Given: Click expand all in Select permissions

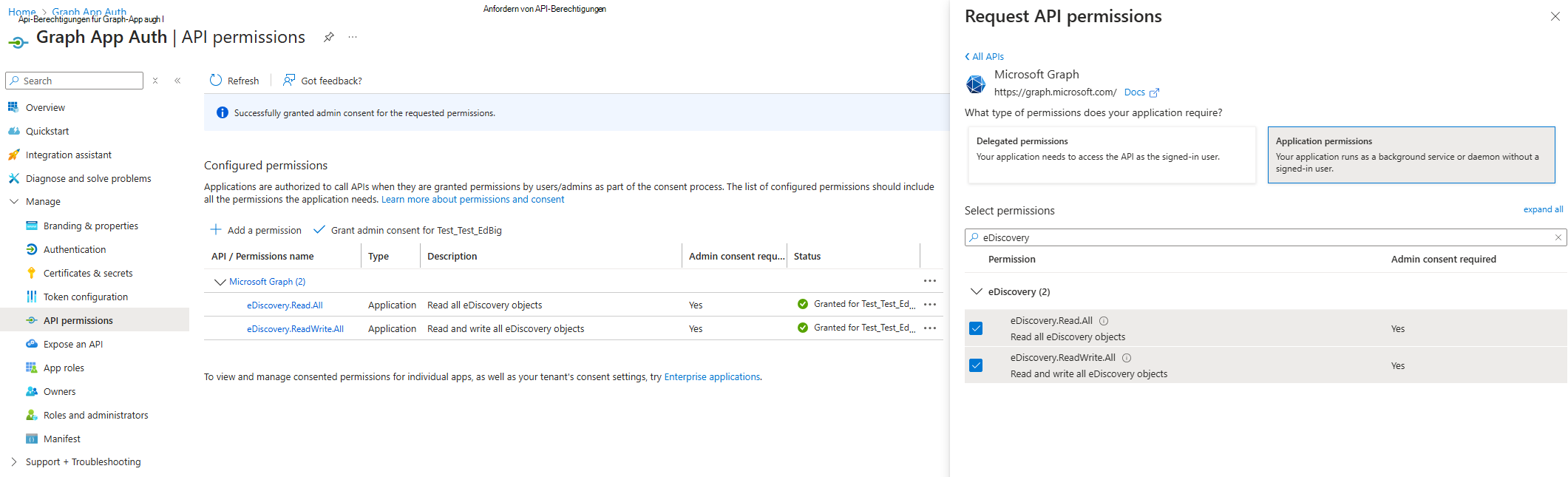Looking at the screenshot, I should pos(1543,209).
